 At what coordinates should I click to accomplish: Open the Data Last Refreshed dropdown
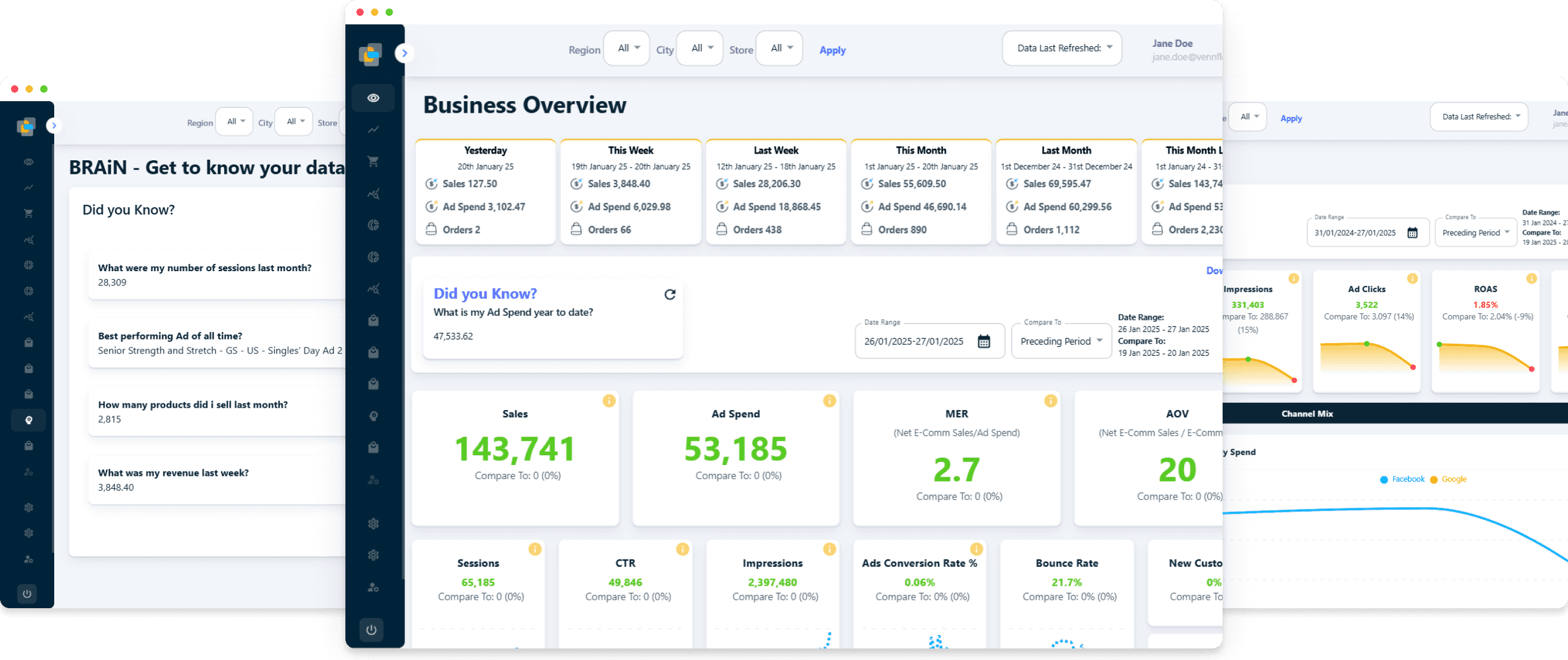[1062, 48]
